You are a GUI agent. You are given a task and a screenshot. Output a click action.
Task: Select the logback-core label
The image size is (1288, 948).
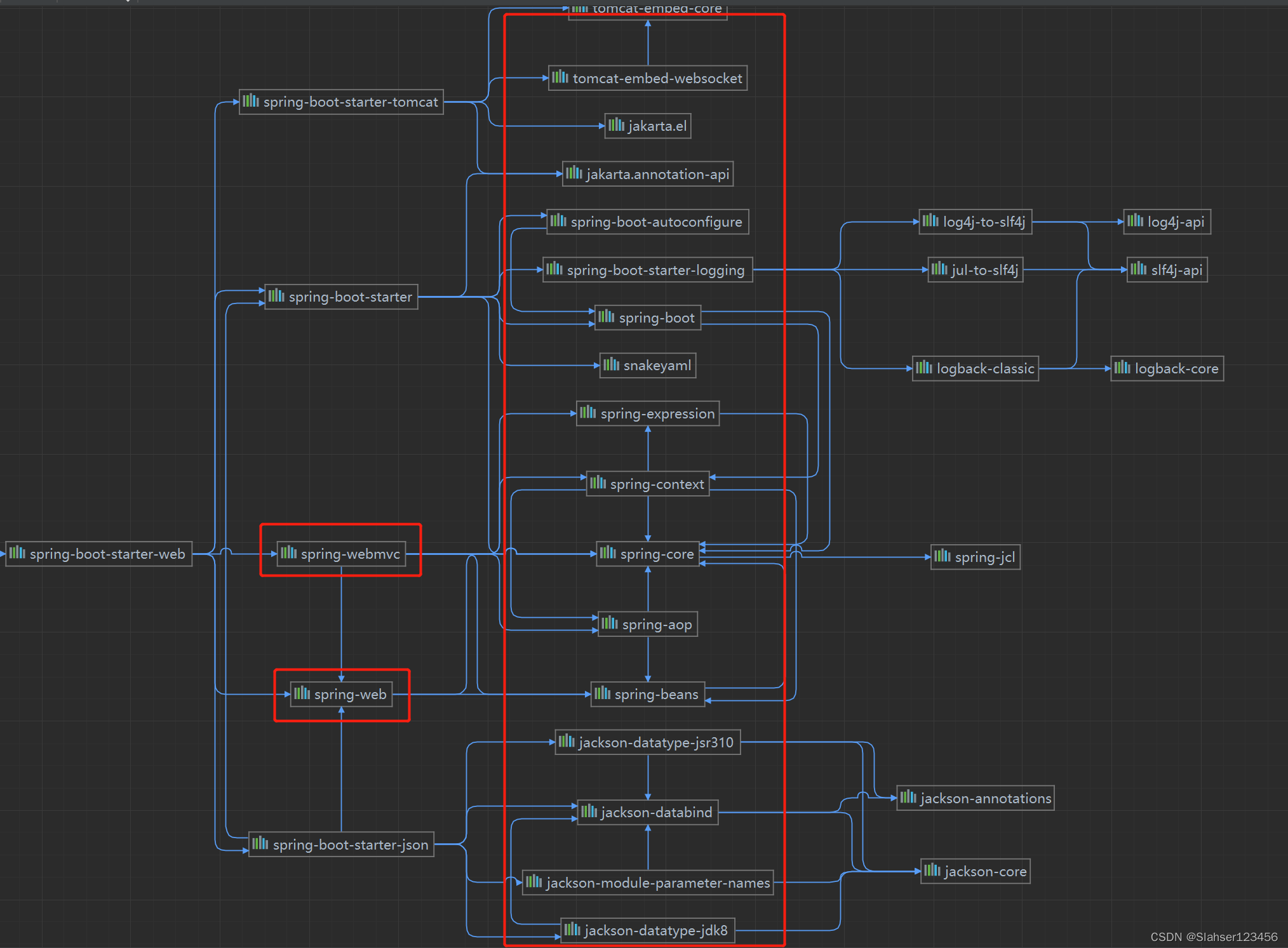[1177, 369]
